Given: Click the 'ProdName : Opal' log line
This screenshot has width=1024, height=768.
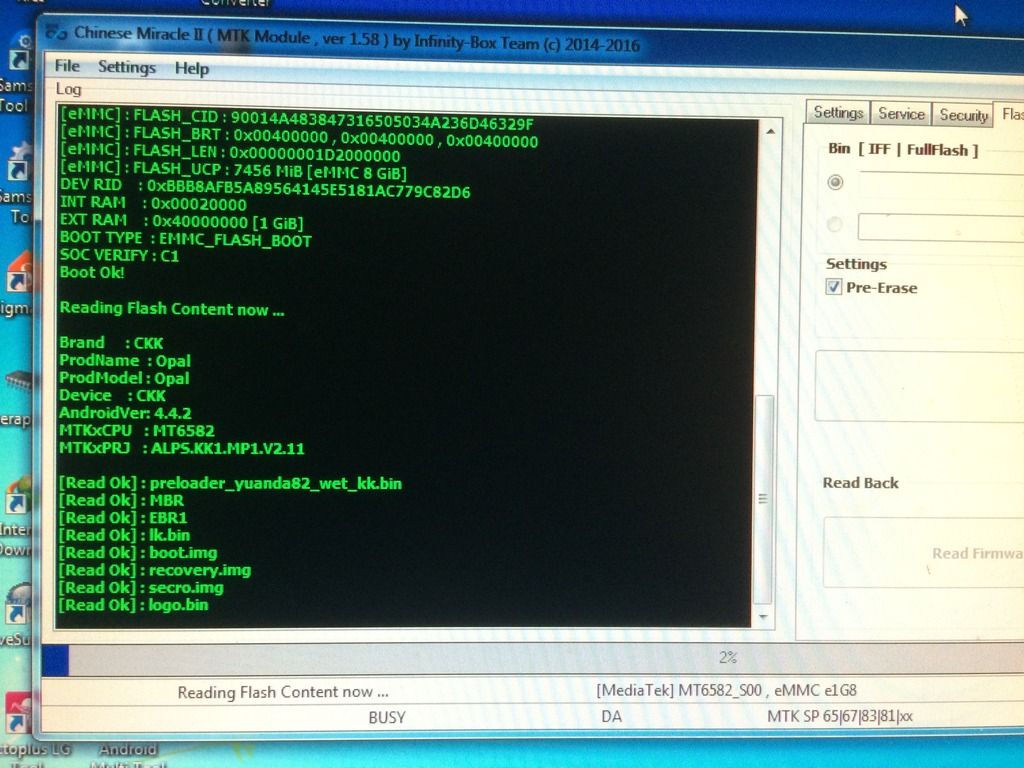Looking at the screenshot, I should point(125,360).
